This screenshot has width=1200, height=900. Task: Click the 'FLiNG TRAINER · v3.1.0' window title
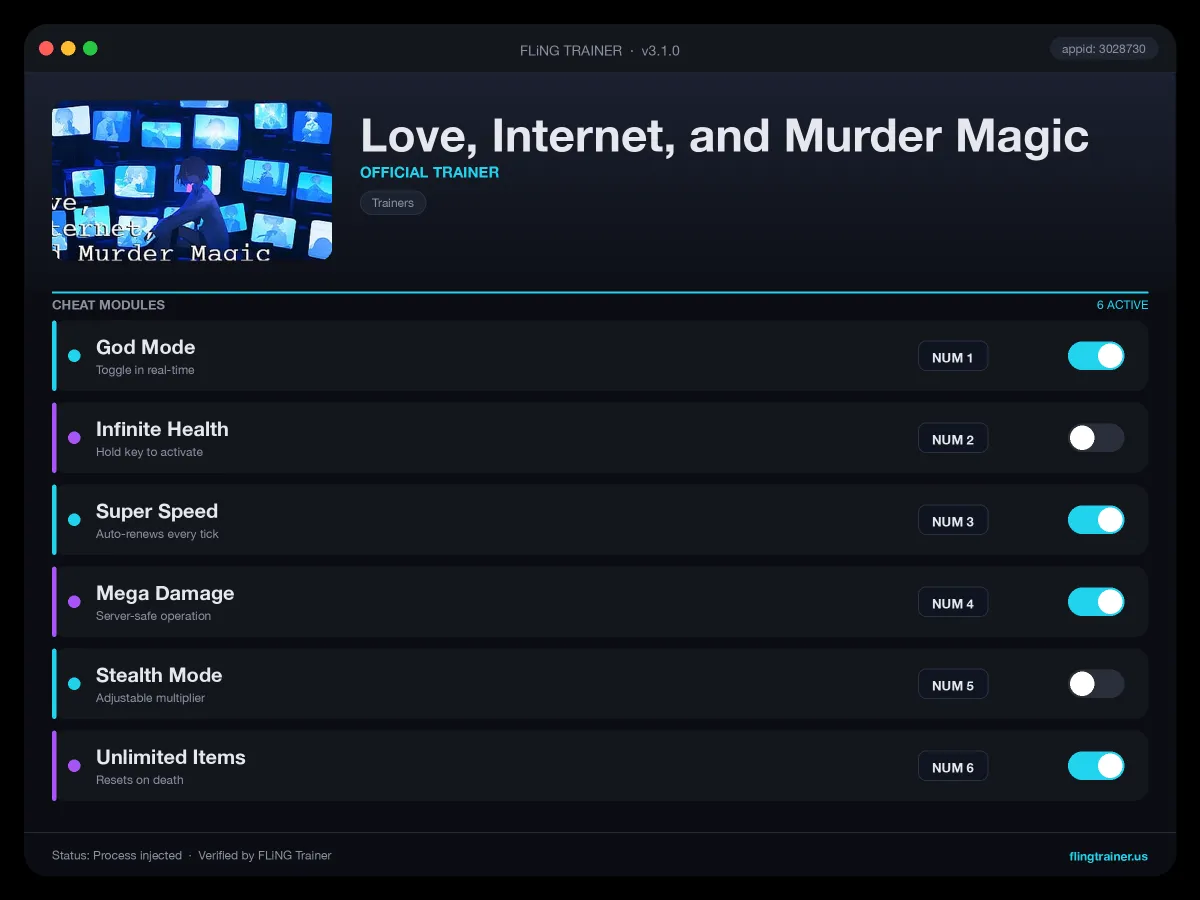600,50
